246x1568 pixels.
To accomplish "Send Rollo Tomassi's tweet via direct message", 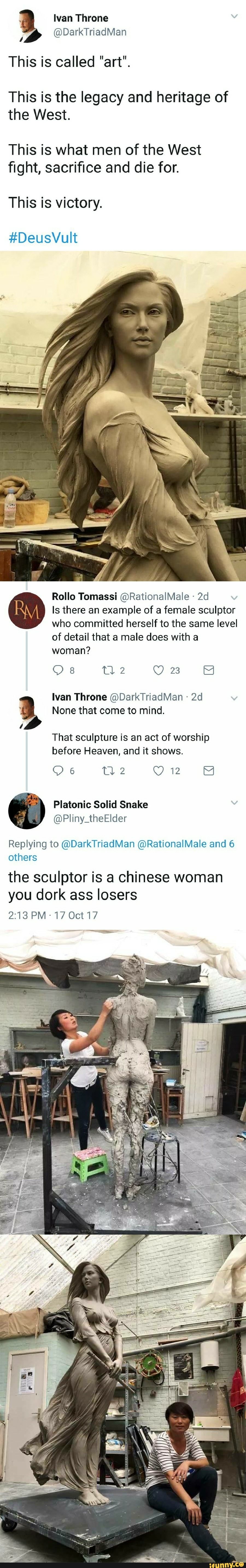I will (208, 670).
